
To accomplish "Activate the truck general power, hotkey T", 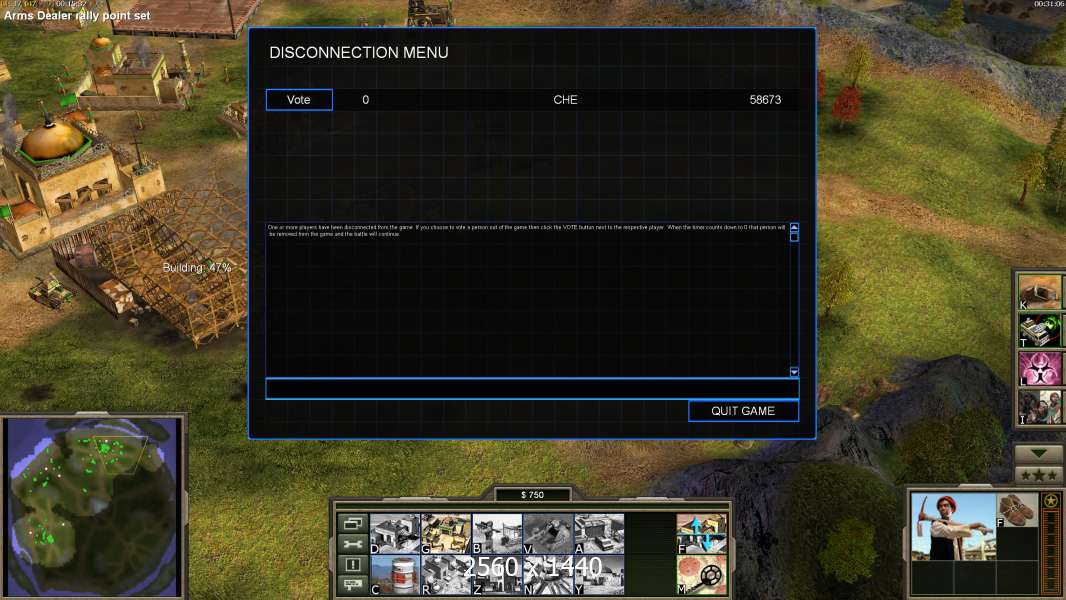I will [x=1039, y=330].
